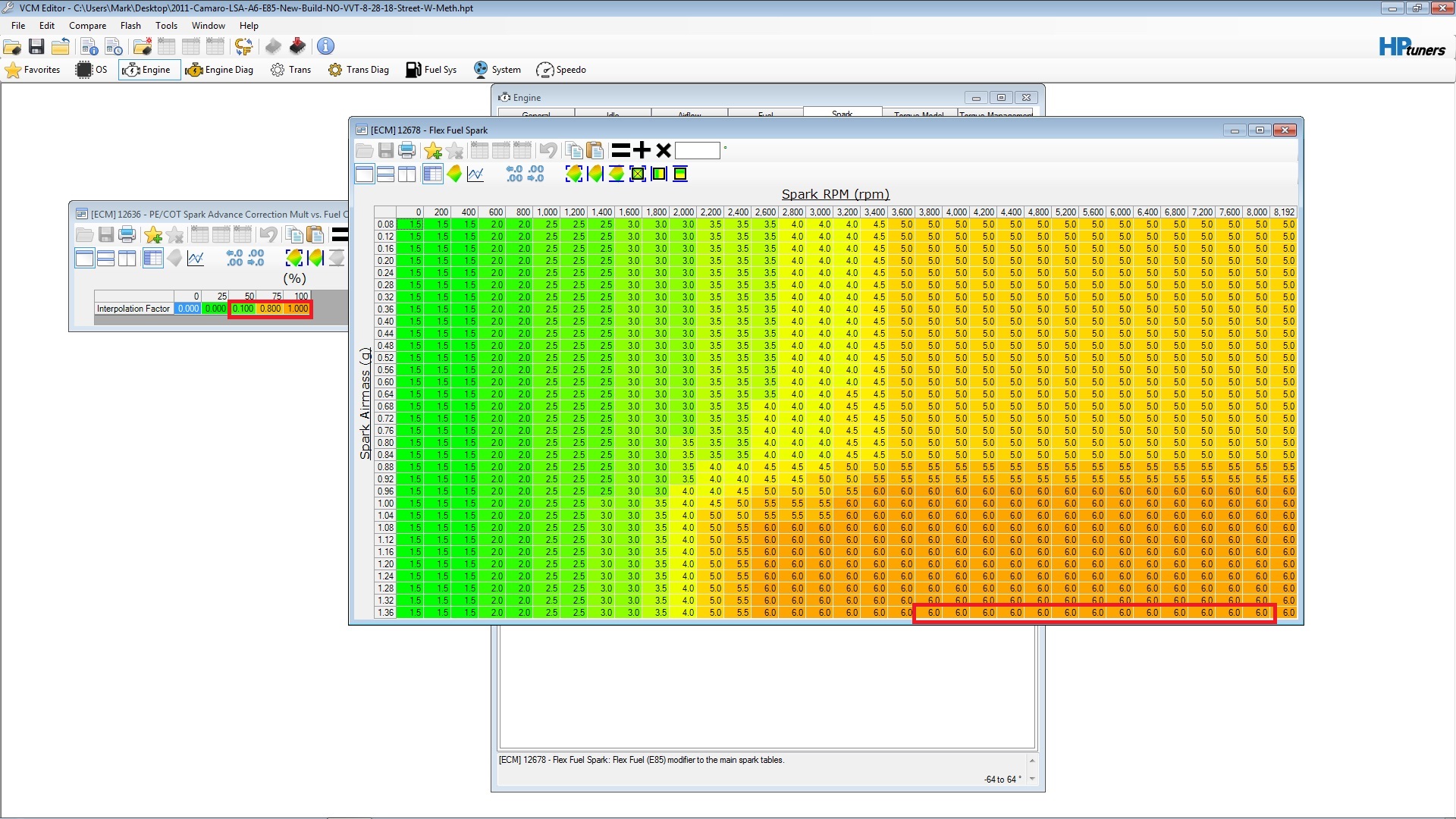Switch to horizontal split view layout
Viewport: 1456px width, 819px height.
(385, 174)
